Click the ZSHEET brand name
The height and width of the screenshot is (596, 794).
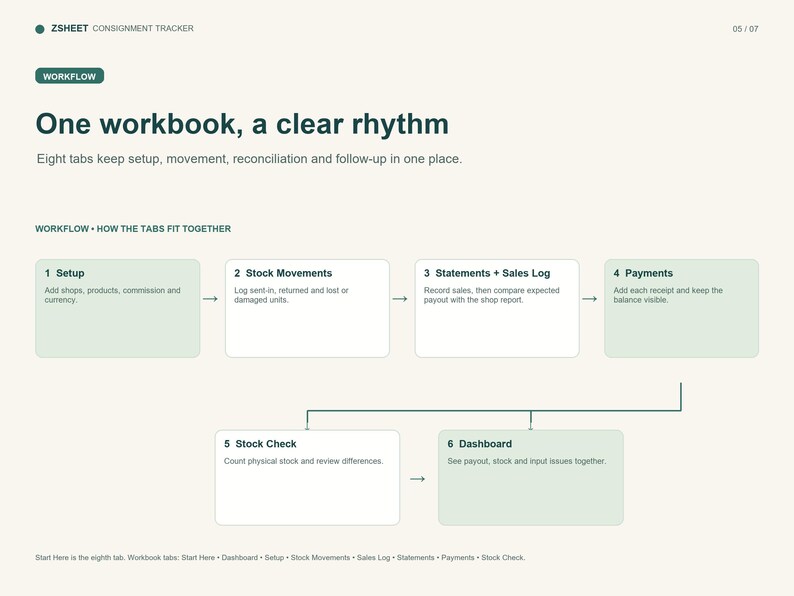point(70,28)
